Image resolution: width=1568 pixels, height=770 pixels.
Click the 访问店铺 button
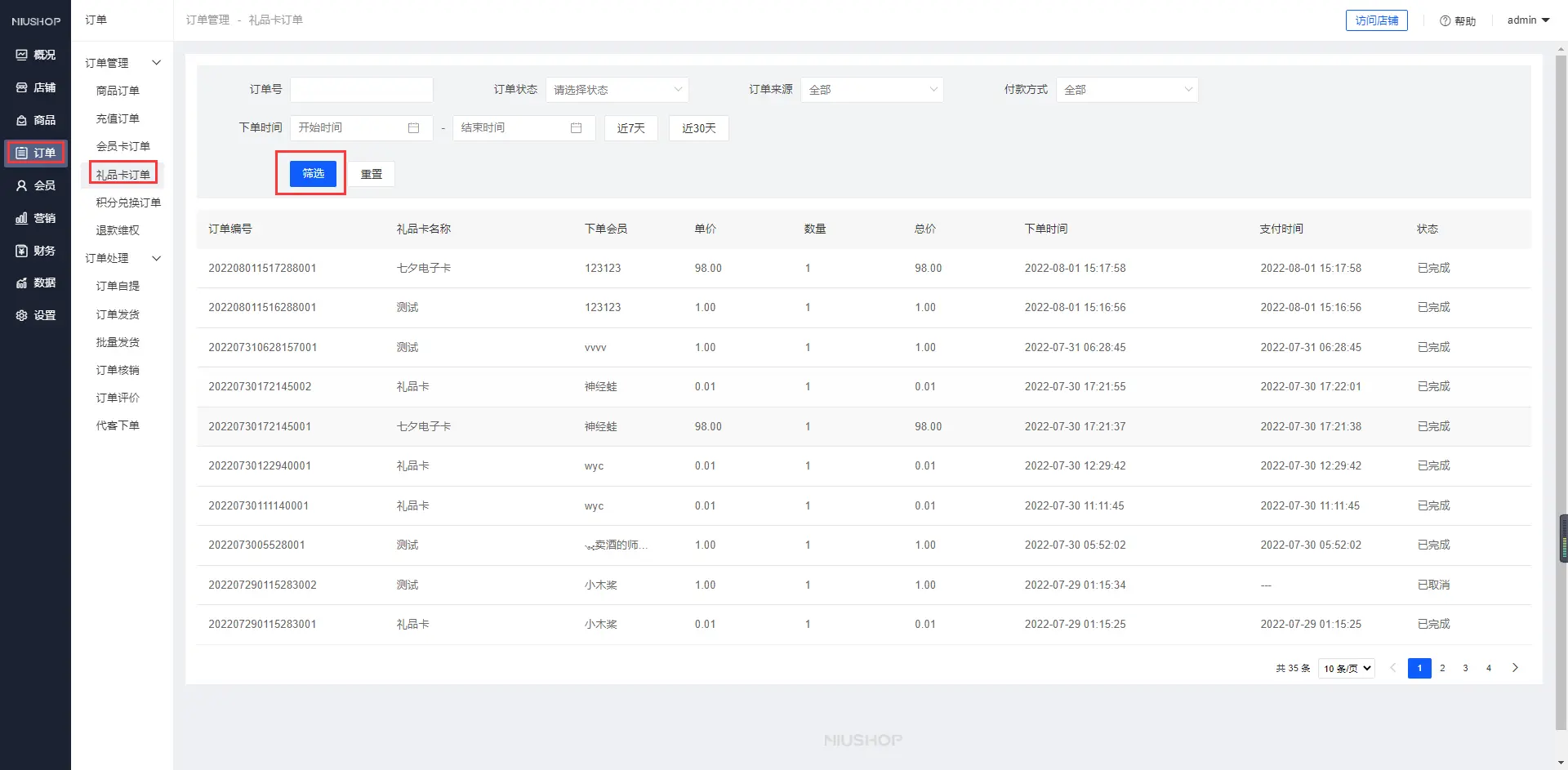coord(1376,20)
